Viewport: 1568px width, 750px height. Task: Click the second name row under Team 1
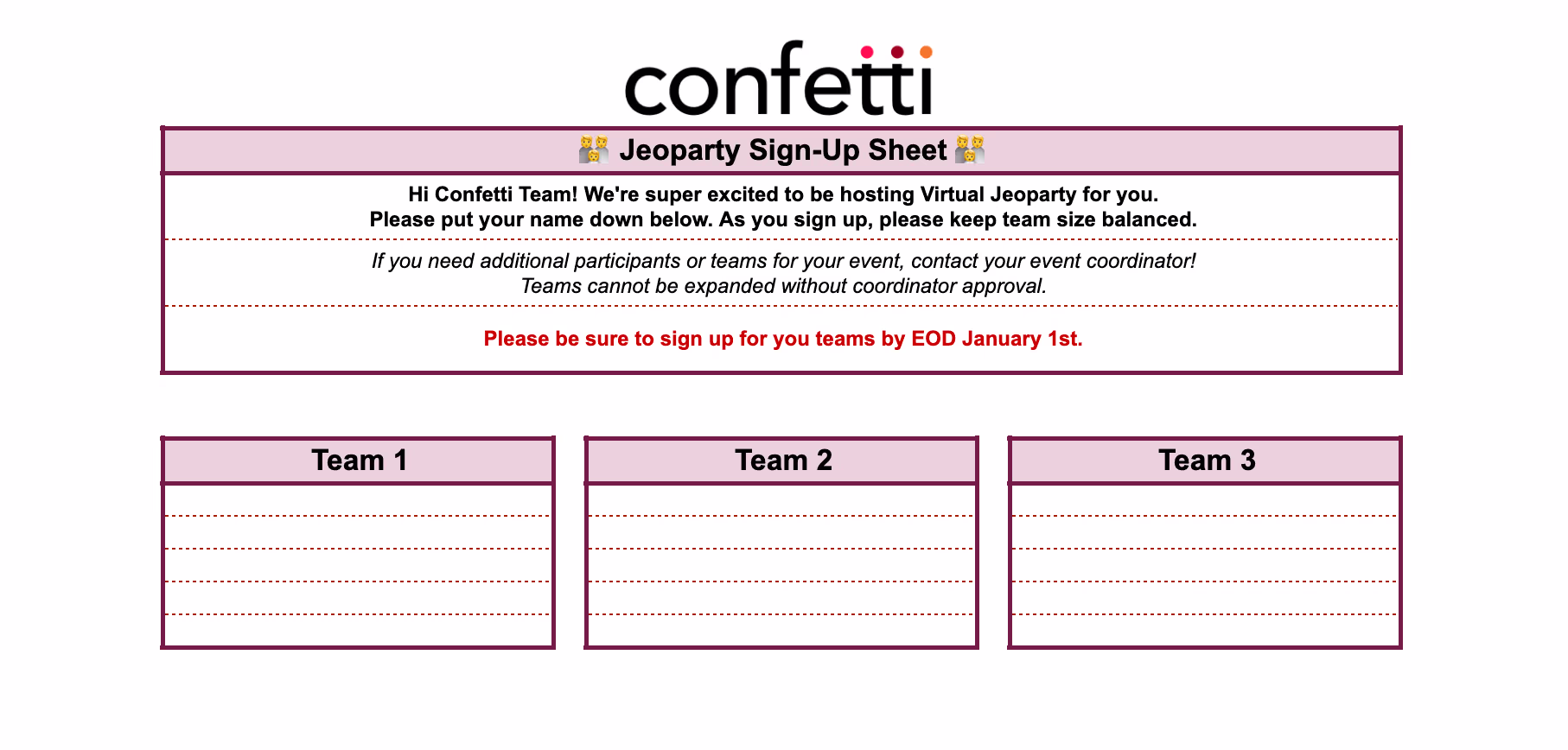click(358, 532)
